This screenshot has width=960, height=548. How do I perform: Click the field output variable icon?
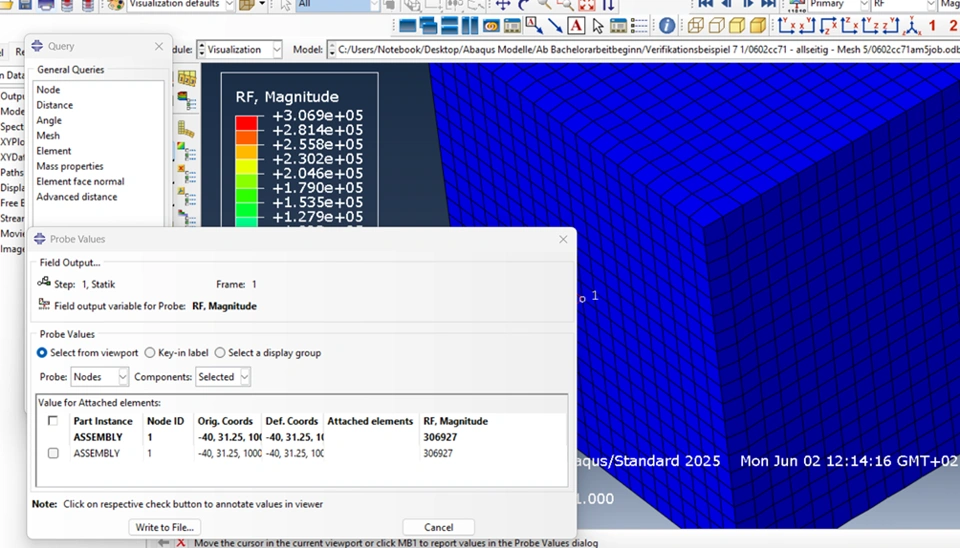click(44, 304)
